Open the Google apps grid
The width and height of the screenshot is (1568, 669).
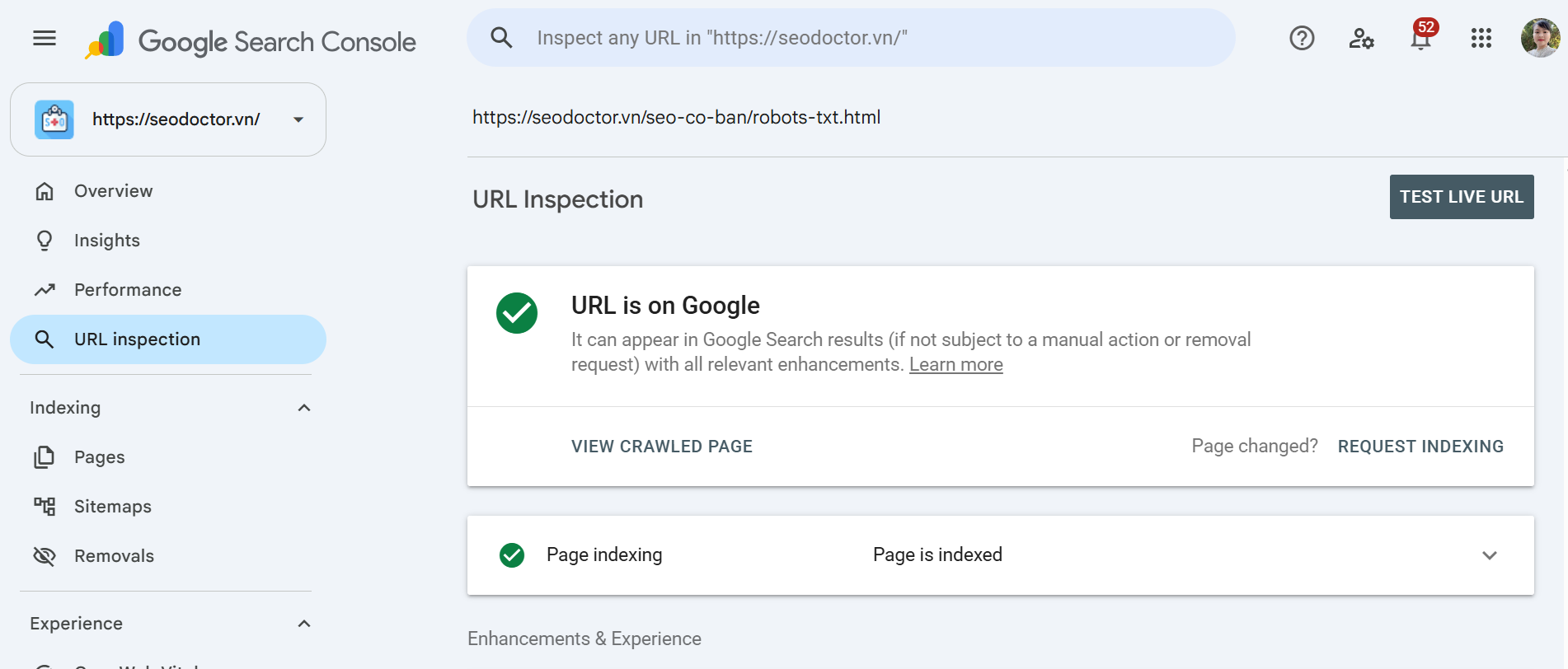(1481, 38)
